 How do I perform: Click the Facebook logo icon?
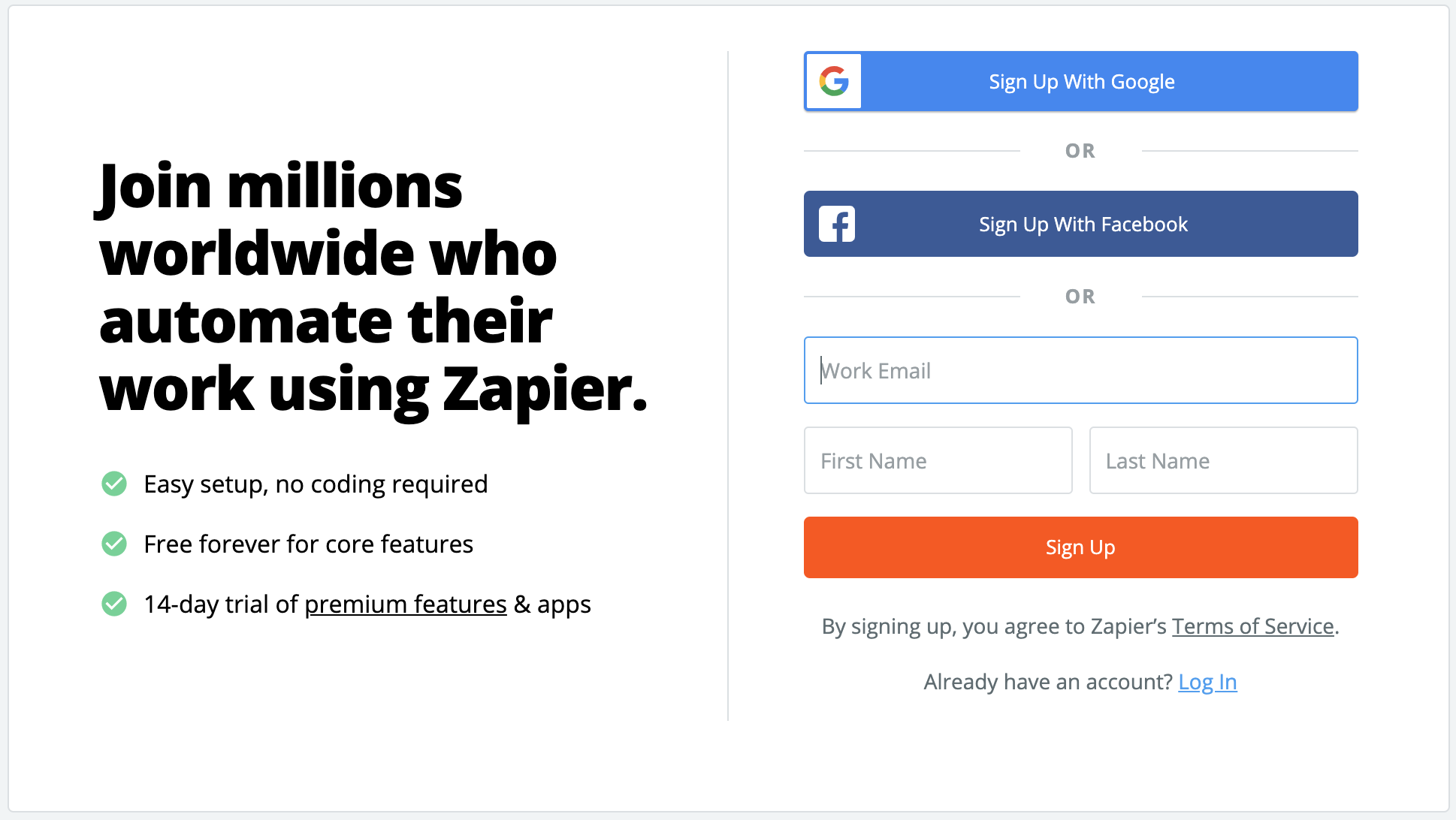(837, 224)
